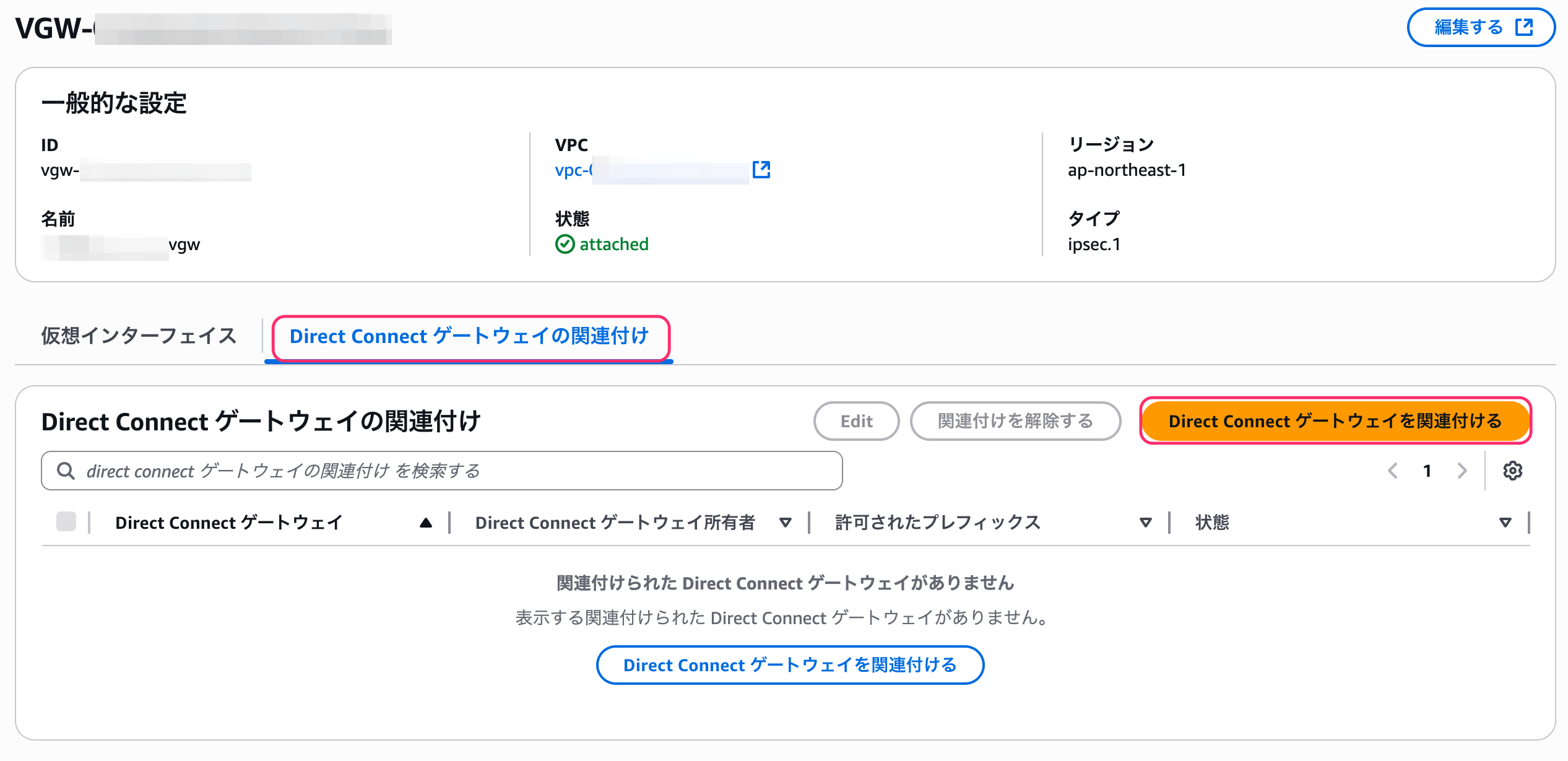Click the orange Direct Connect ゲートウェイを関連付ける button
The width and height of the screenshot is (1568, 761).
pyautogui.click(x=1335, y=421)
